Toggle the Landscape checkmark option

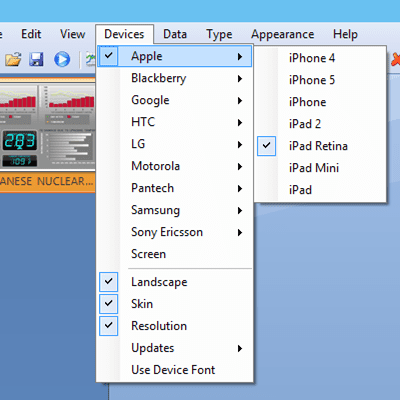pyautogui.click(x=109, y=282)
